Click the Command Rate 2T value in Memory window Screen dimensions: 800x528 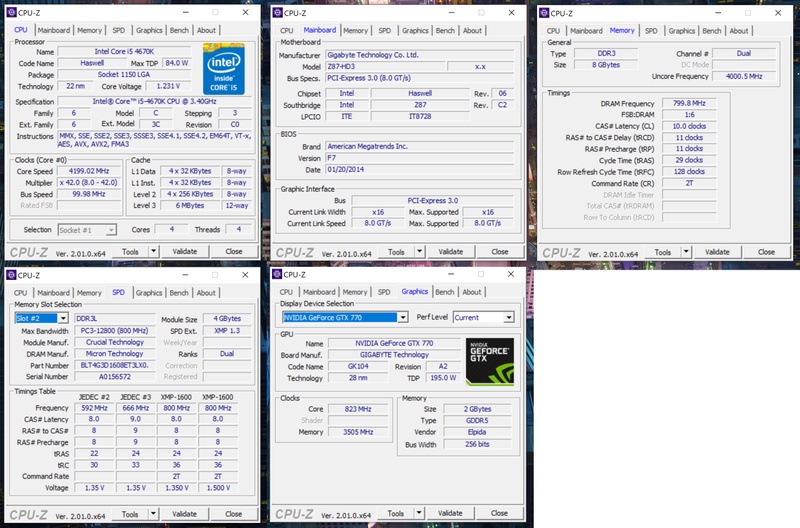[x=689, y=183]
